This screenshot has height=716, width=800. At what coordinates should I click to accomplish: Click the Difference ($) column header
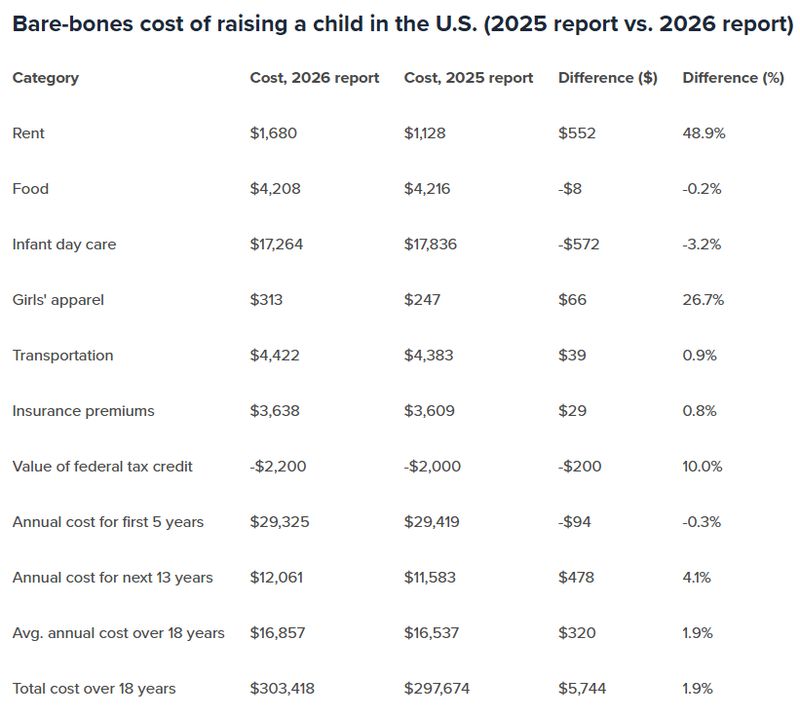coord(607,78)
